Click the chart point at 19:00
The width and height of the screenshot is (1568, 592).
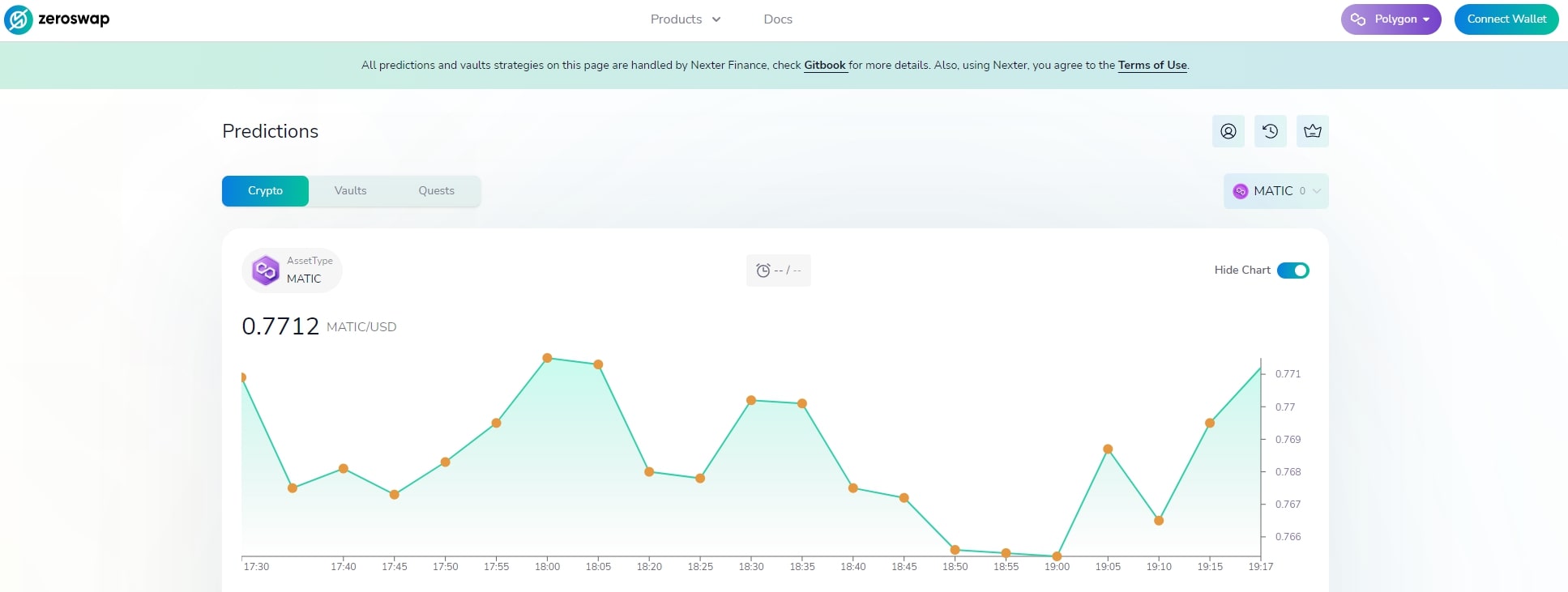(x=1057, y=556)
